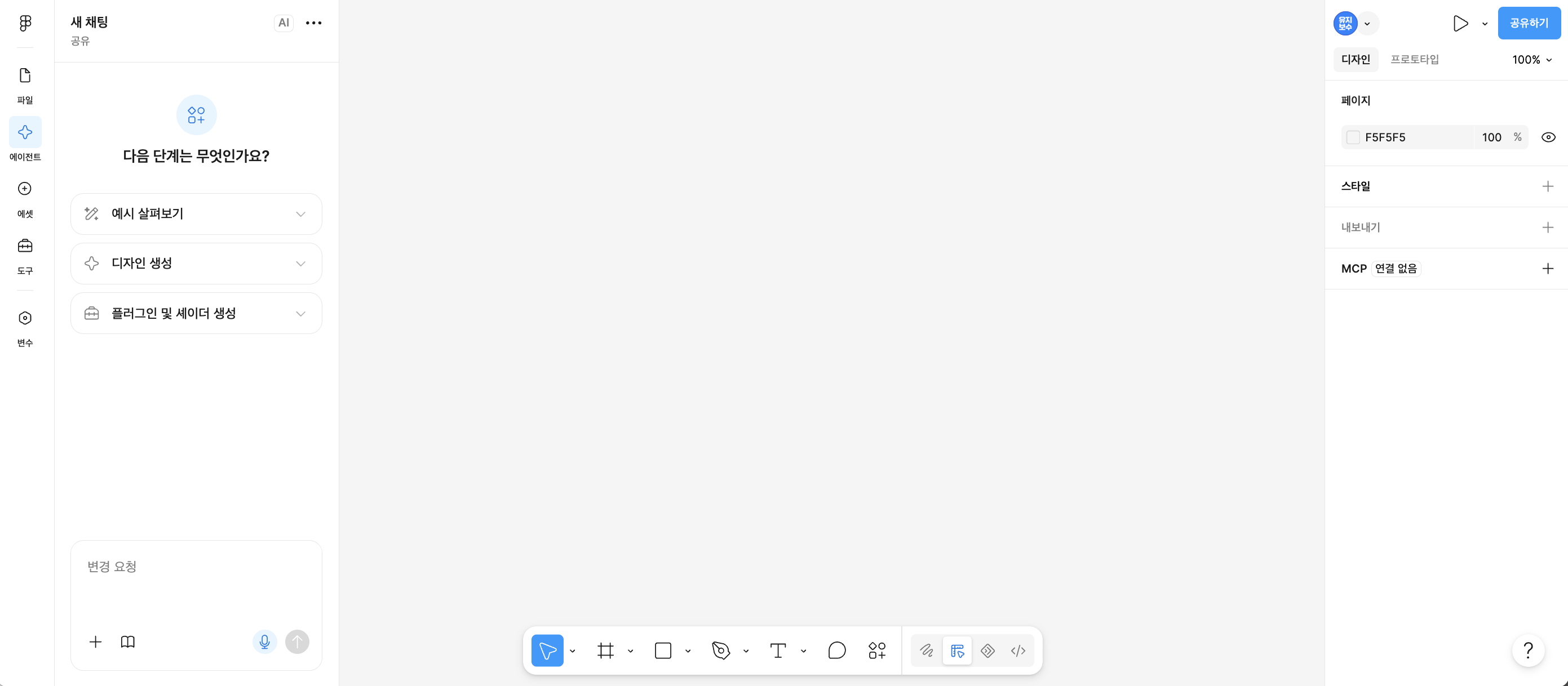
Task: Select the Pen tool
Action: pos(721,651)
